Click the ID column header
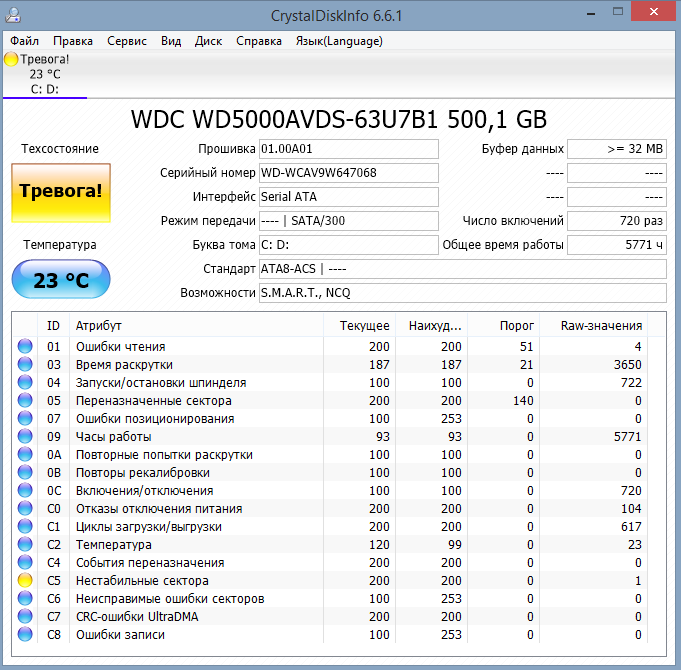 point(53,325)
